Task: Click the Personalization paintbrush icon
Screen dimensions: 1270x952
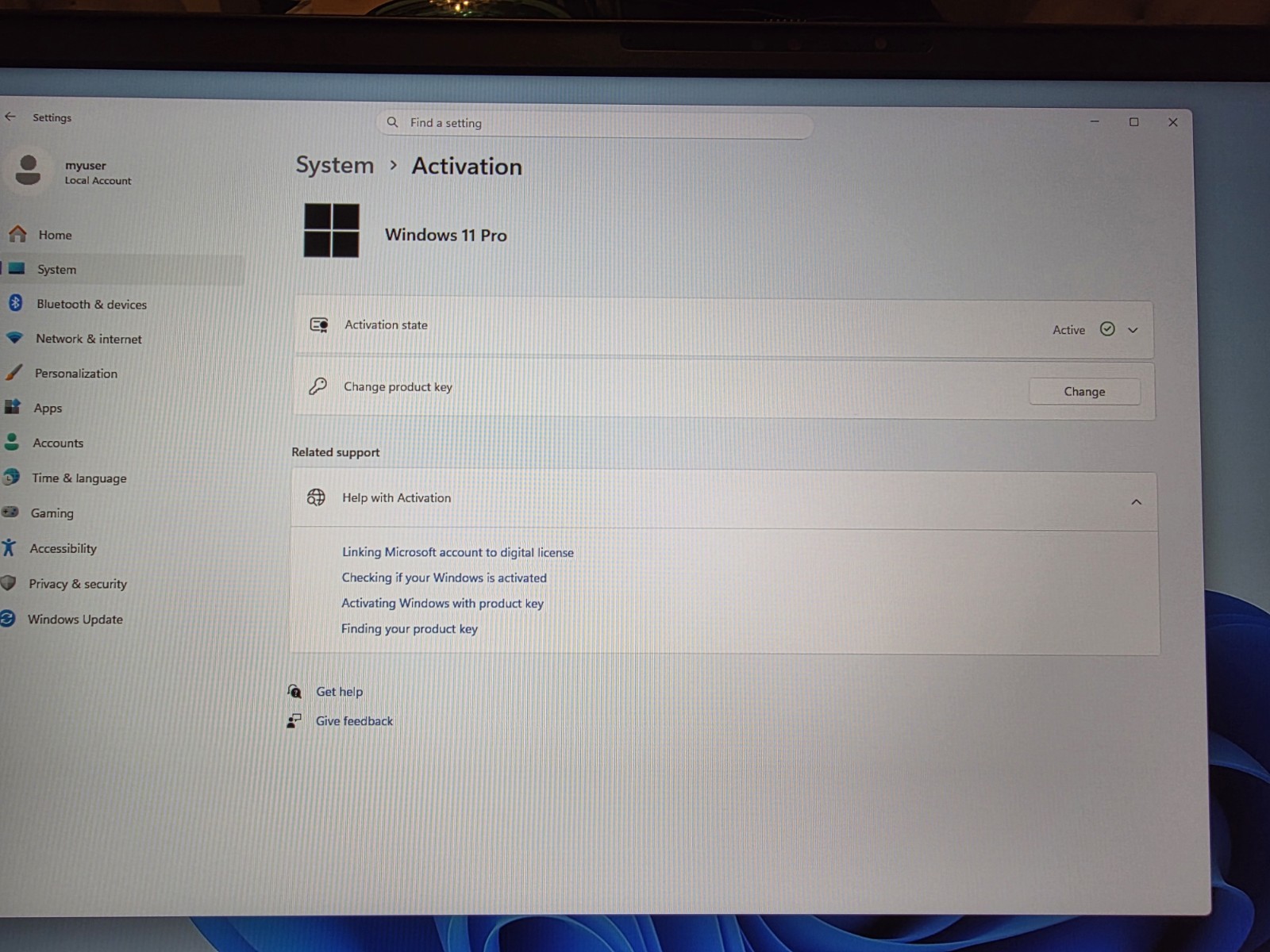Action: click(13, 372)
